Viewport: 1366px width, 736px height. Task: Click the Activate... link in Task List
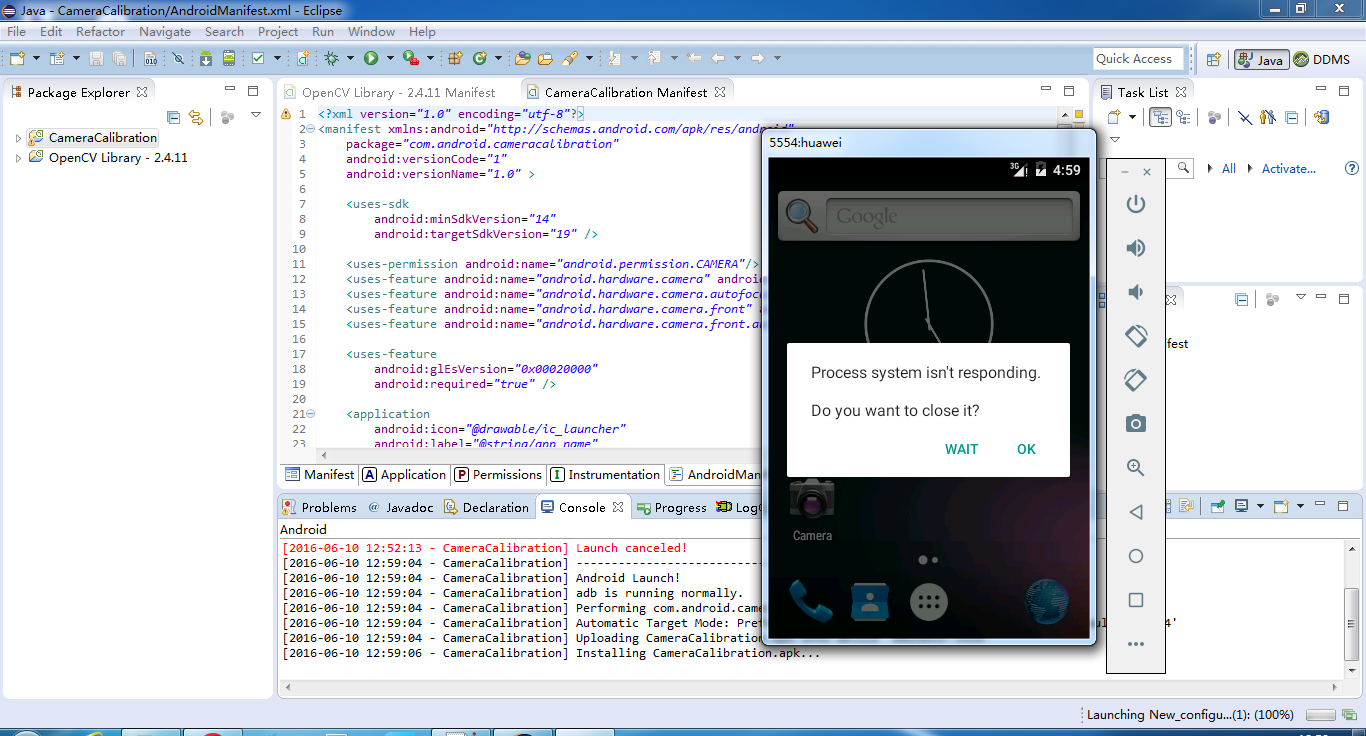pos(1289,169)
